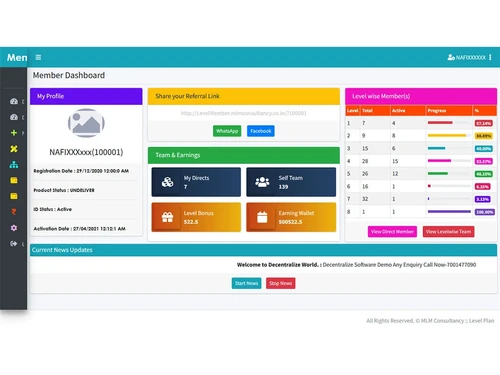Click the NAFIXXXxxx(100001) profile name
The height and width of the screenshot is (375, 500).
pos(86,152)
